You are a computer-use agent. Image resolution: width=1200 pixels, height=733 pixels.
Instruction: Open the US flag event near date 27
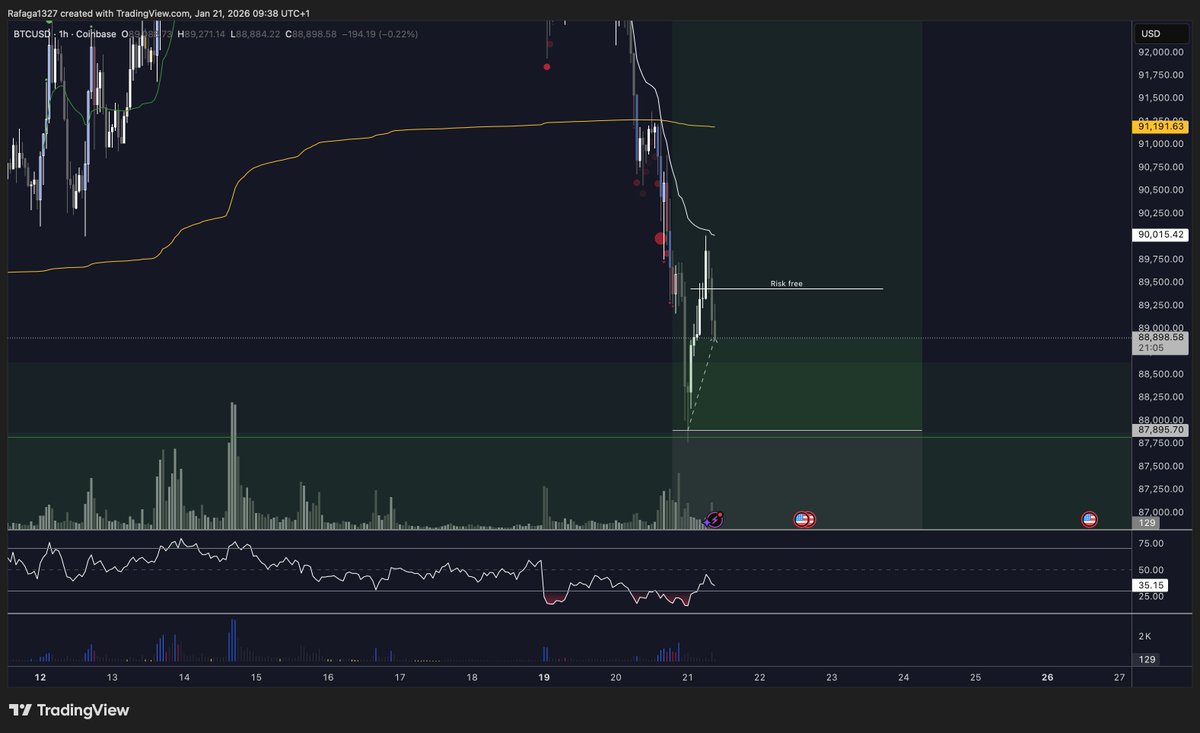(1089, 519)
